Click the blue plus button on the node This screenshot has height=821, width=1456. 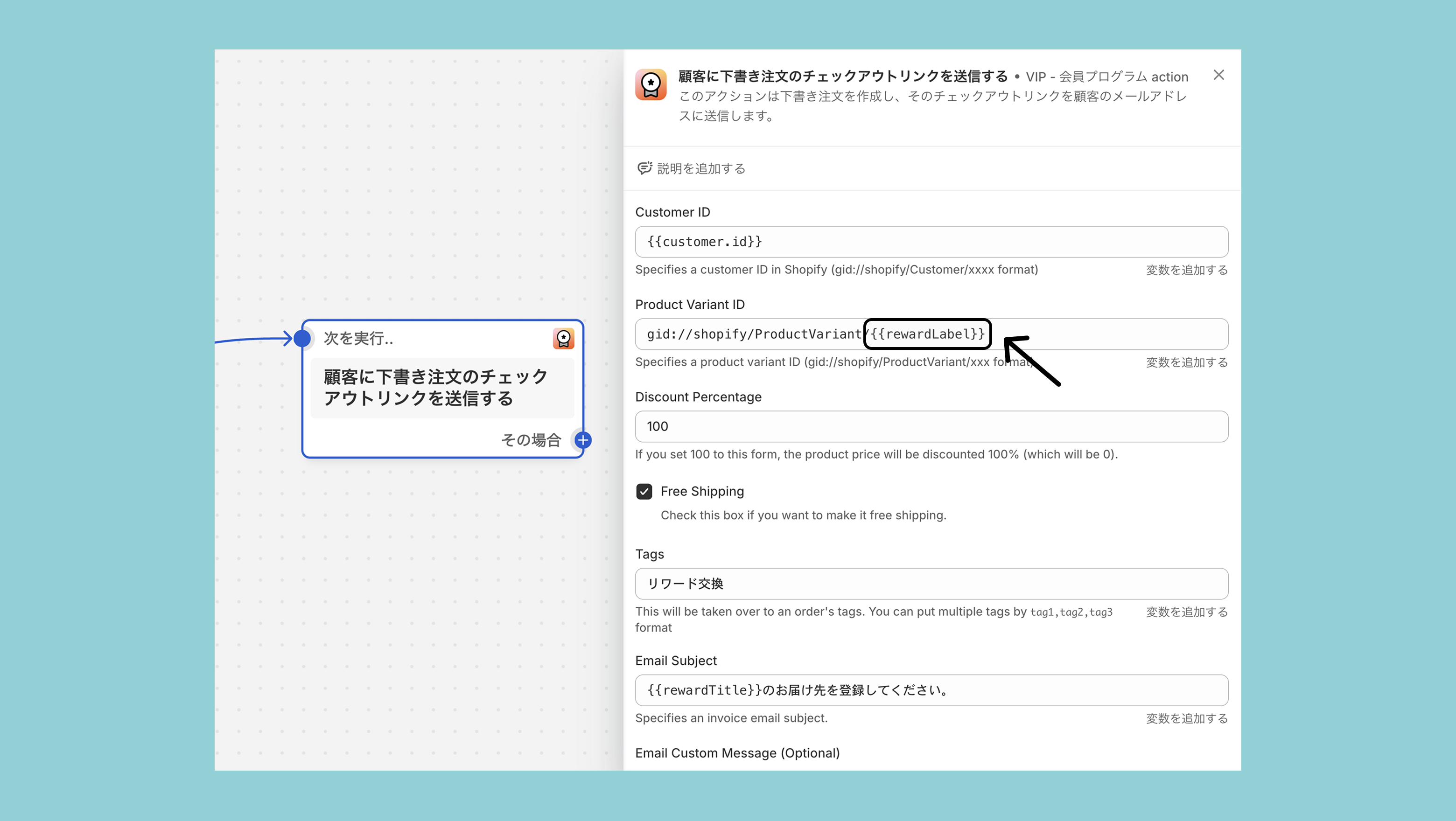(x=583, y=439)
